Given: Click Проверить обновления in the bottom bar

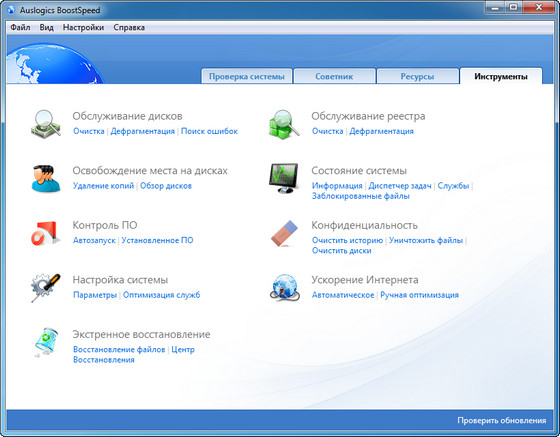Looking at the screenshot, I should 502,421.
